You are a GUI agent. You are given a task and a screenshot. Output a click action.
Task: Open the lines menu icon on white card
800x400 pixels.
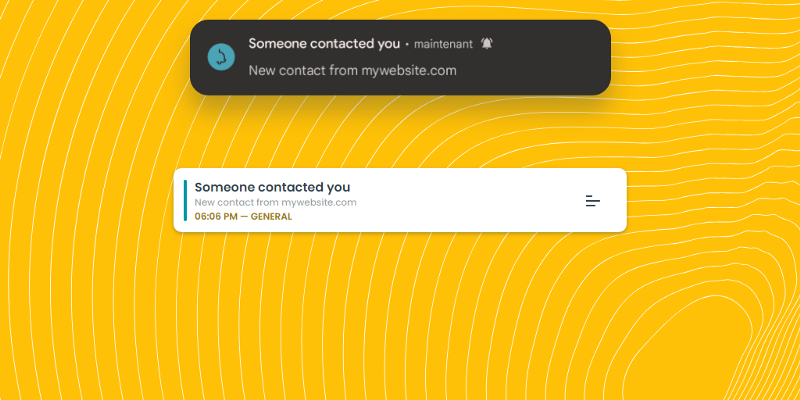point(593,201)
